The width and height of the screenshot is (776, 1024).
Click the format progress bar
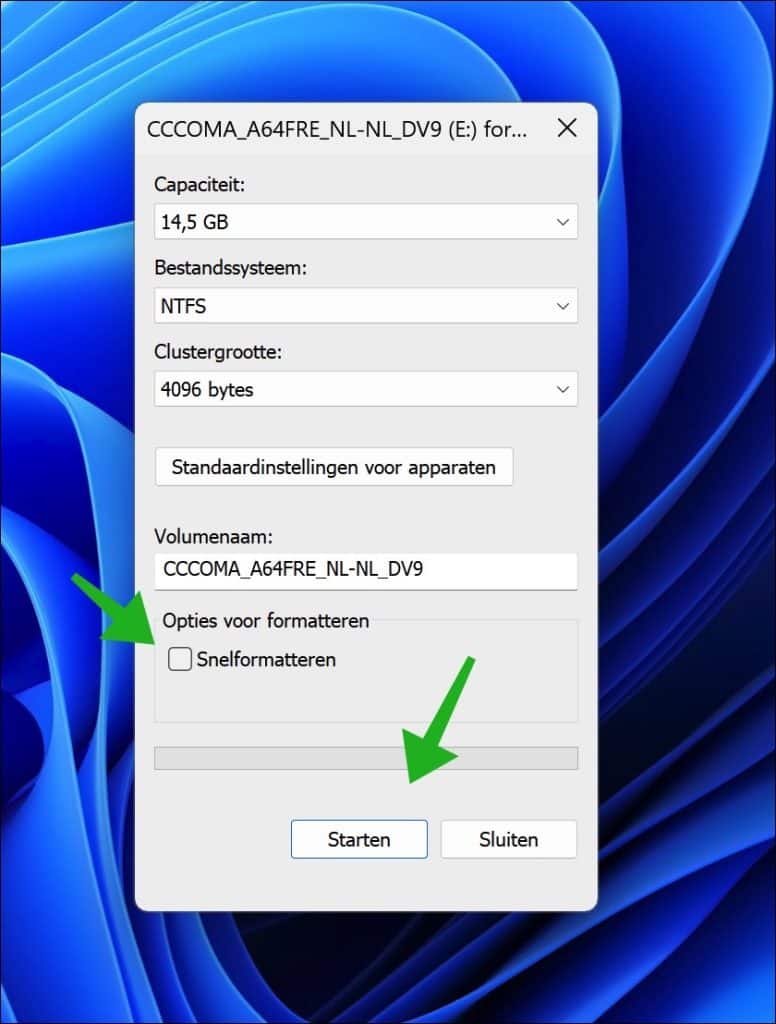coord(366,758)
